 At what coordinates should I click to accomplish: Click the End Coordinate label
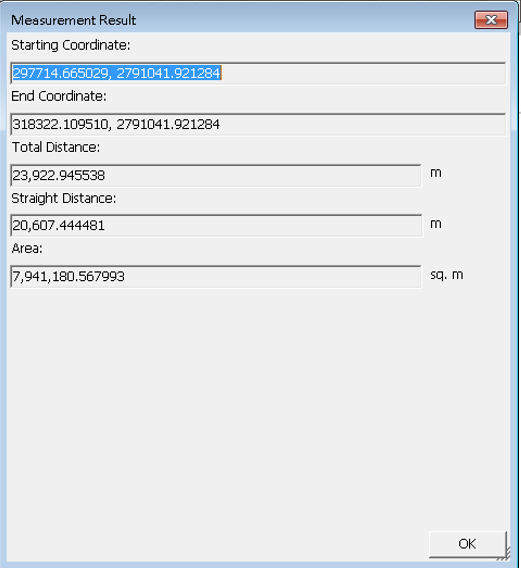point(59,96)
